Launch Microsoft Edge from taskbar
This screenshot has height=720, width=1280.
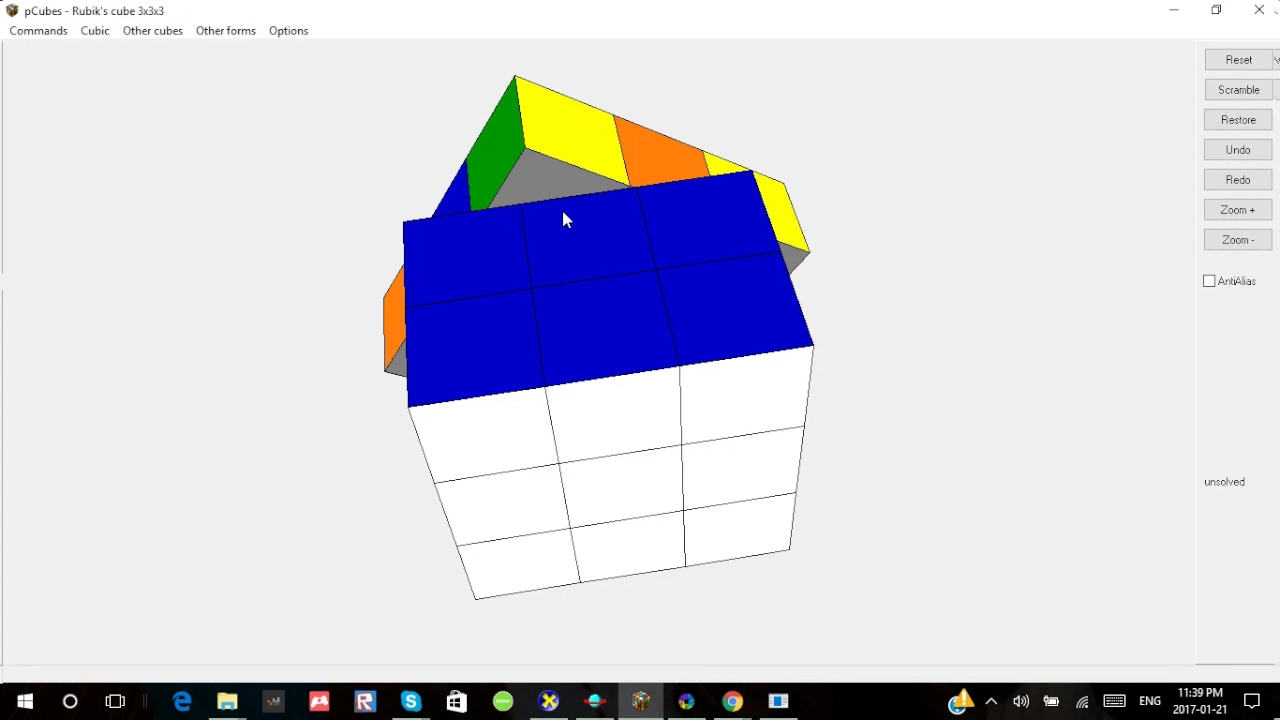(182, 701)
